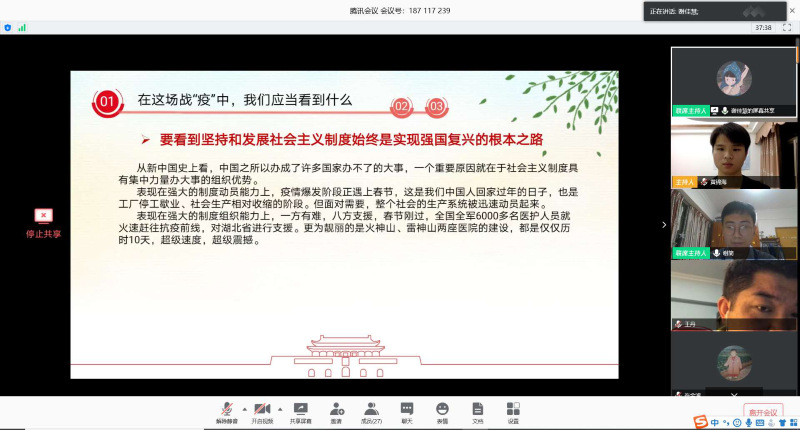Image resolution: width=800 pixels, height=430 pixels.
Task: Open the invite participants icon
Action: [x=336, y=410]
